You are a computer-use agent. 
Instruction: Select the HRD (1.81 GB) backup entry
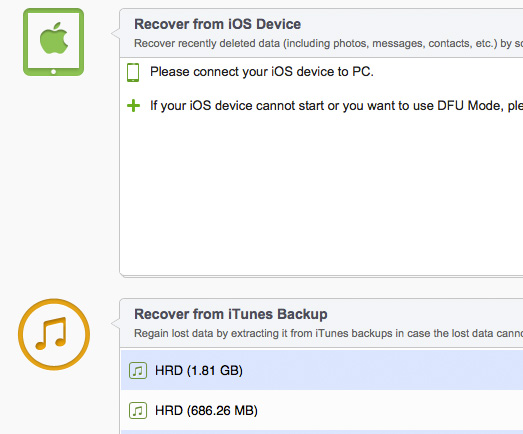point(322,370)
